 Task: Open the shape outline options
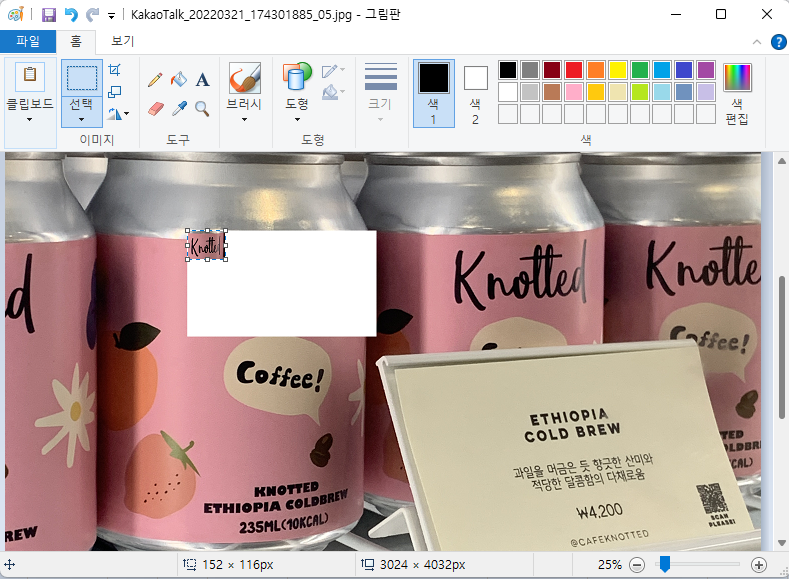[333, 71]
